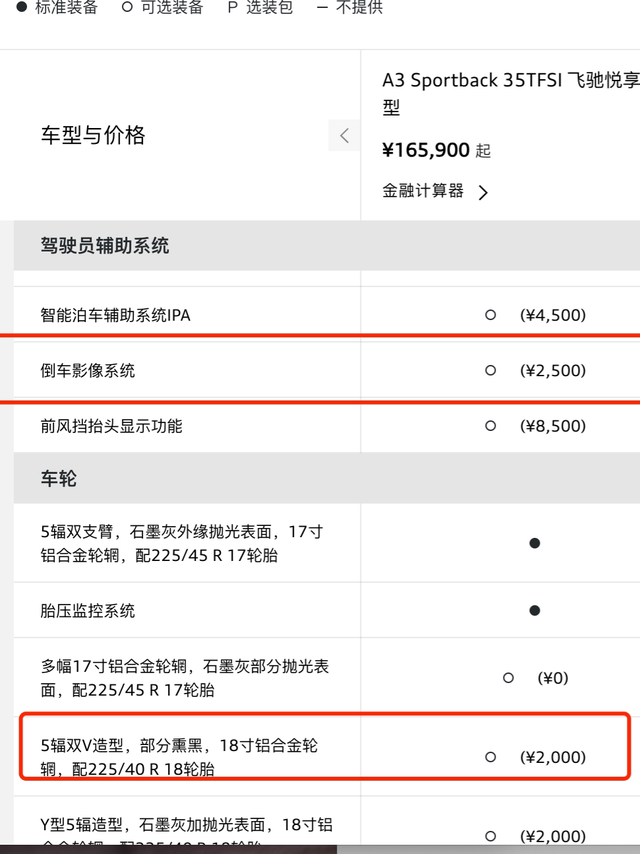Image resolution: width=640 pixels, height=854 pixels.
Task: Click the 车型与价格 heading
Action: [93, 136]
